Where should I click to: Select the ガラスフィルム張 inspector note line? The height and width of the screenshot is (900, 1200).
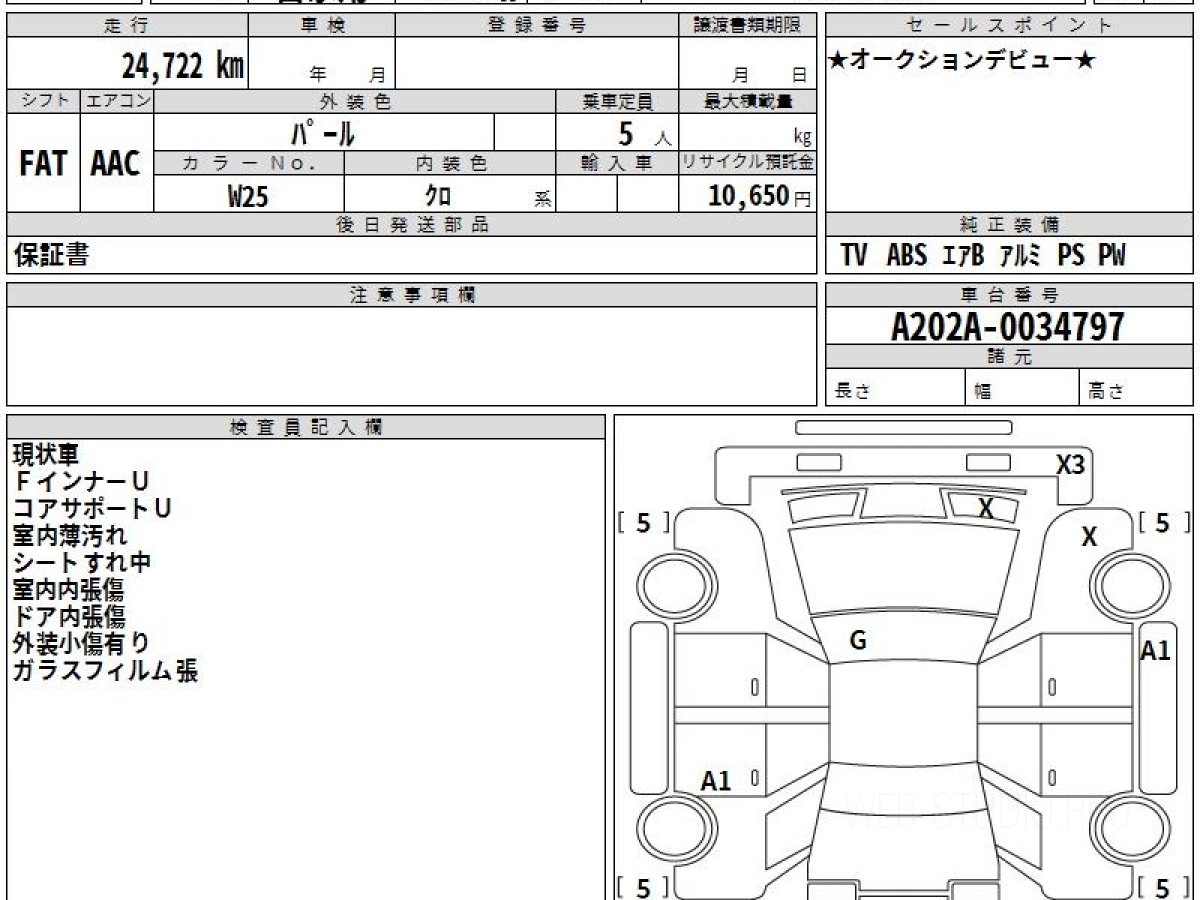105,671
